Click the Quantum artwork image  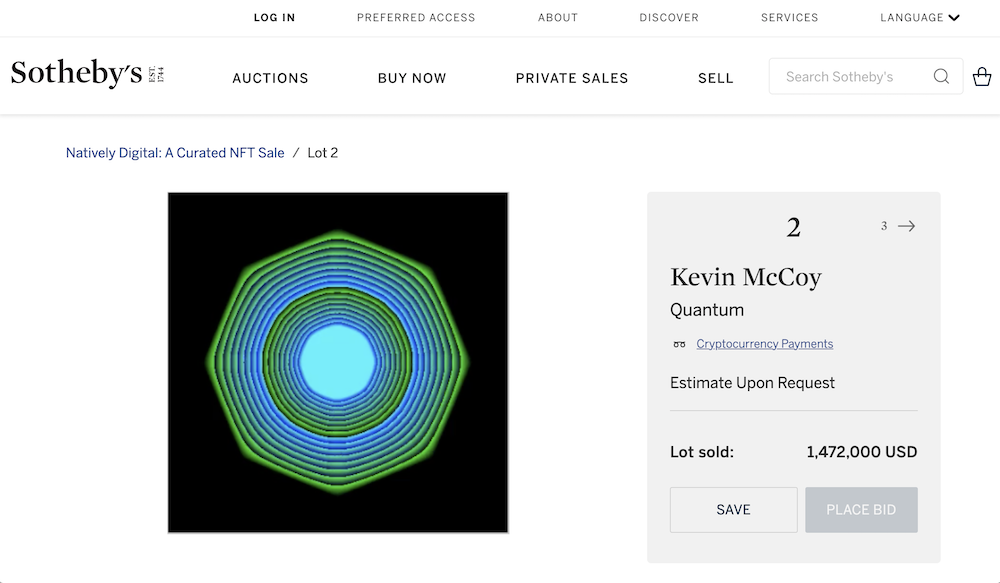(x=338, y=362)
